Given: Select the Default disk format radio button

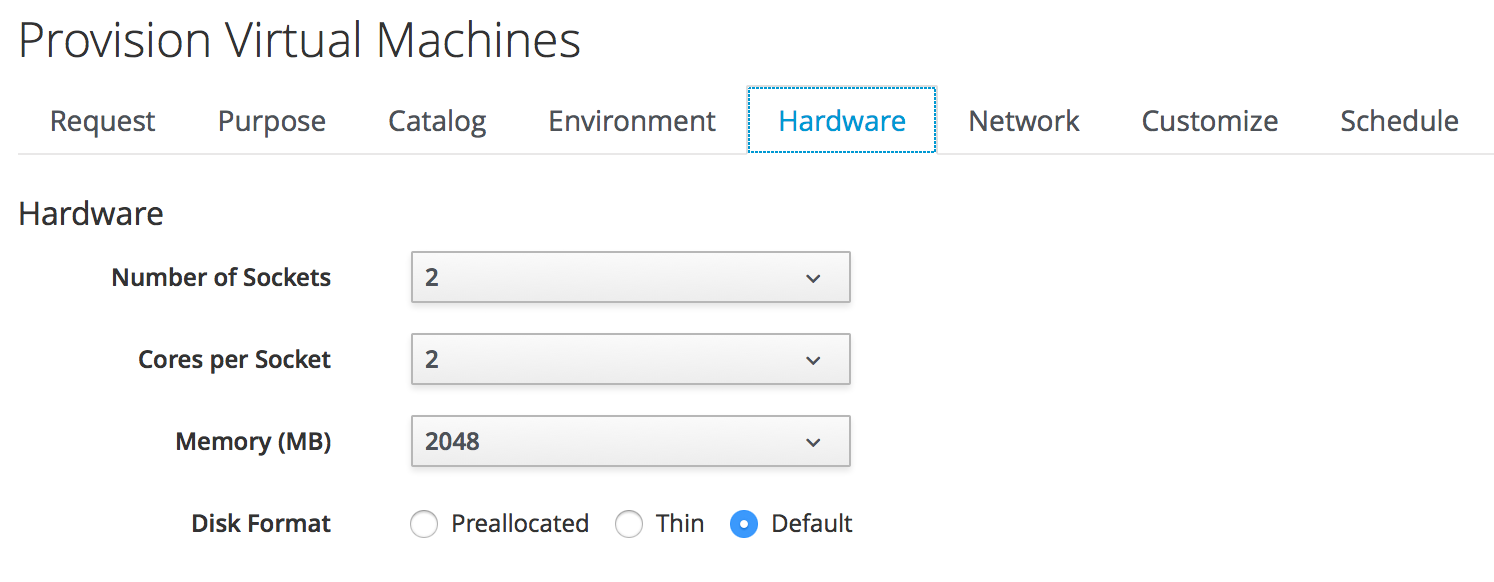Looking at the screenshot, I should click(744, 524).
